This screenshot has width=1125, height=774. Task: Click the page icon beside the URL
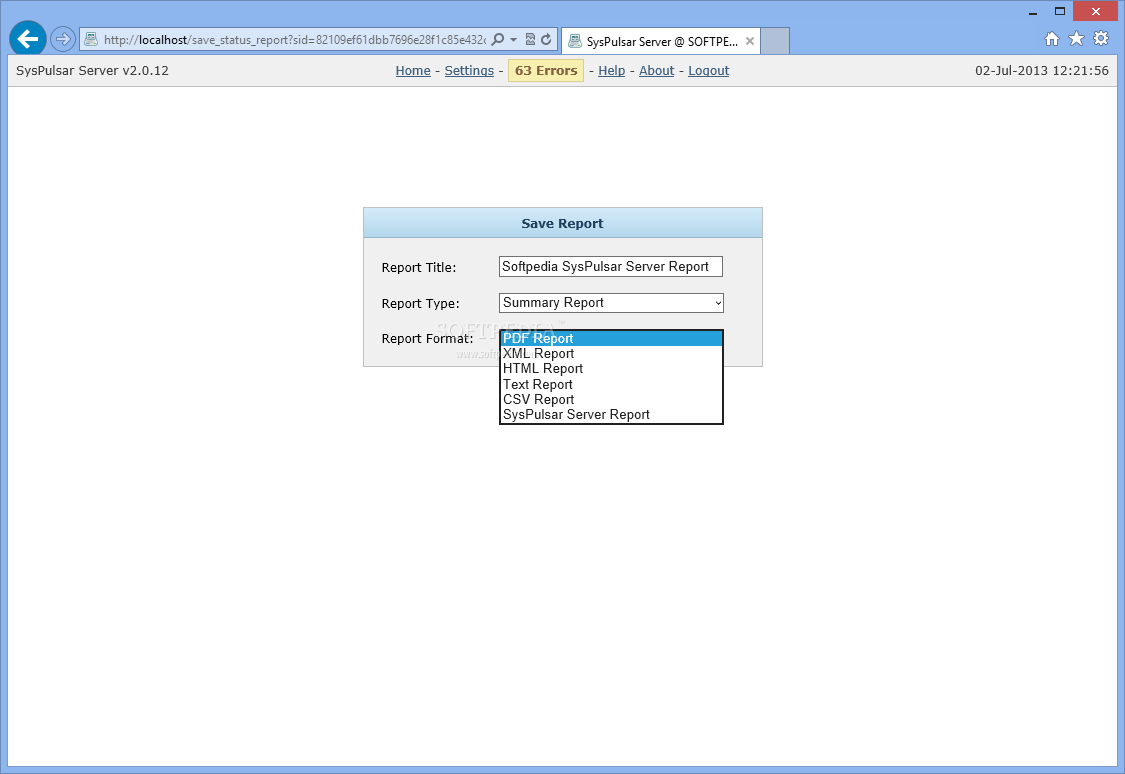point(91,39)
